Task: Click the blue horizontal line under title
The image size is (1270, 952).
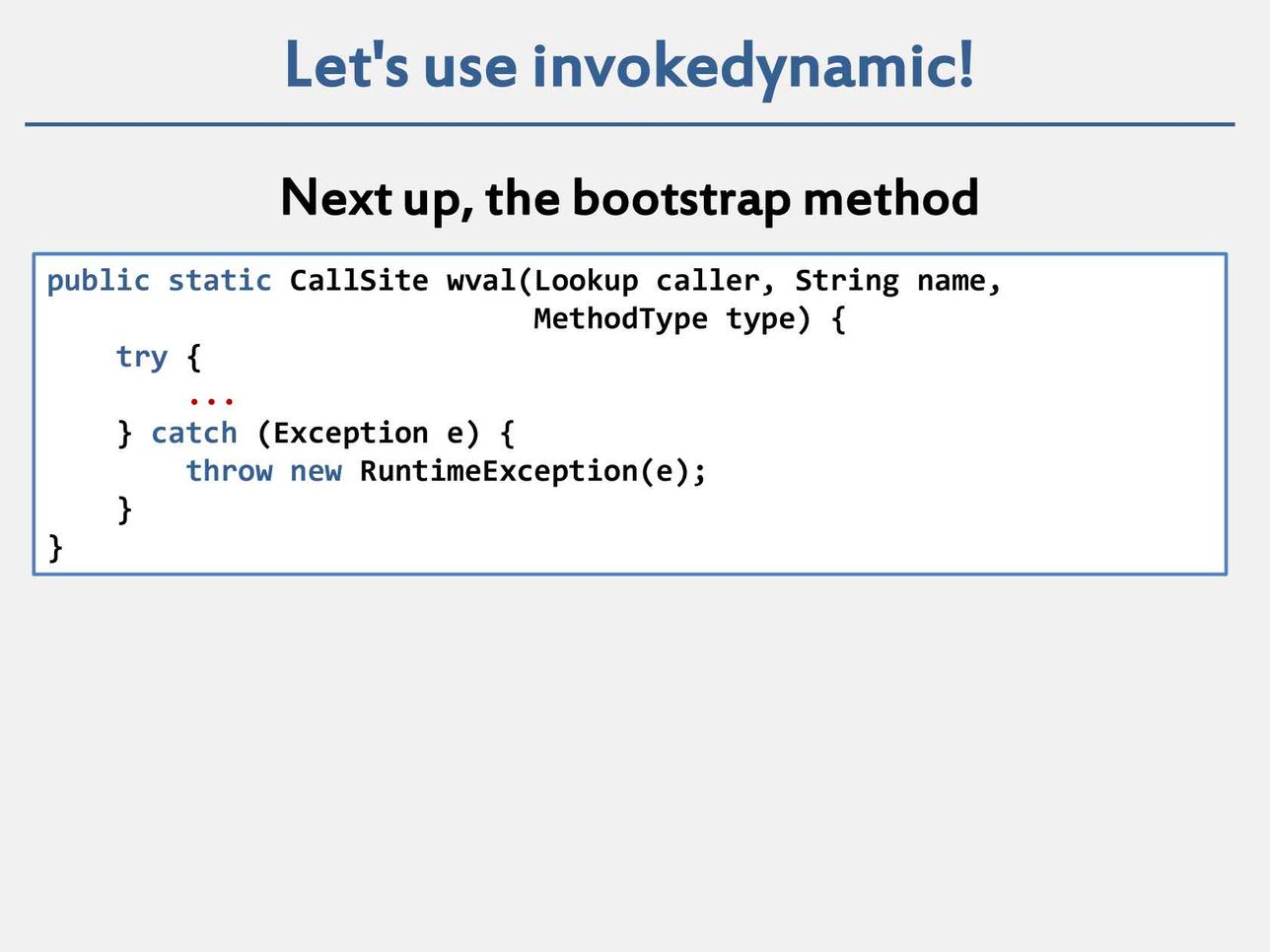Action: coord(629,124)
